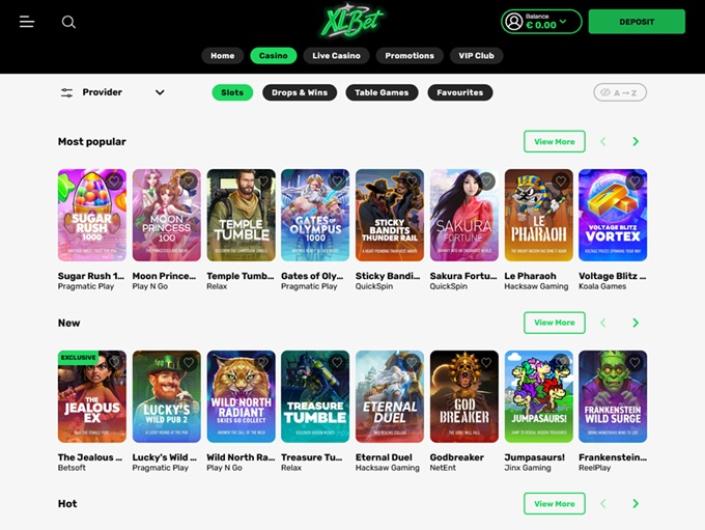Click the account profile avatar icon
The height and width of the screenshot is (530, 705).
pyautogui.click(x=513, y=22)
